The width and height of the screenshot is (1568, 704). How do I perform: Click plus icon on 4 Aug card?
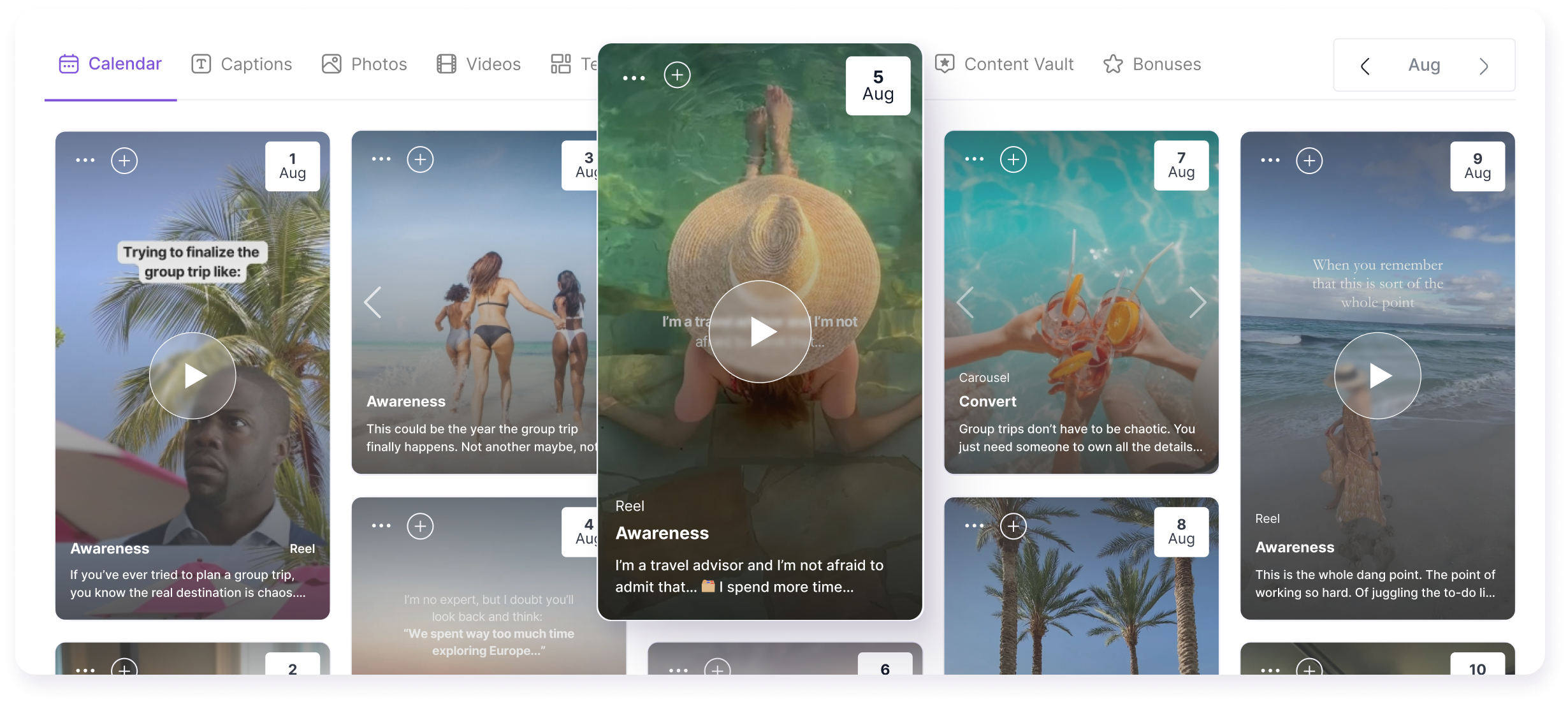click(421, 526)
